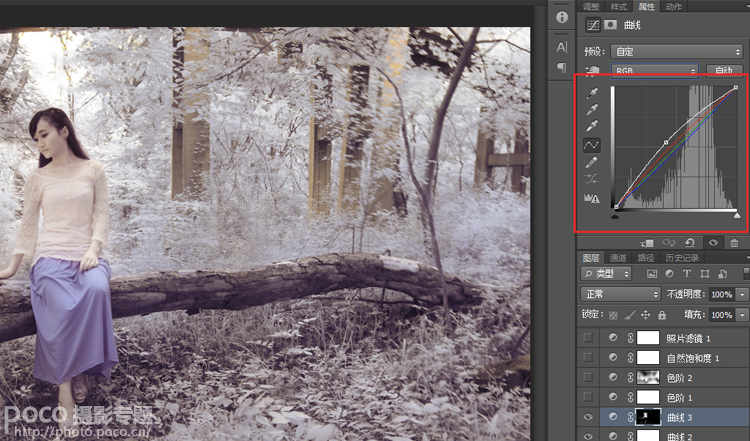Toggle visibility of 曲线 3 layer

[588, 417]
